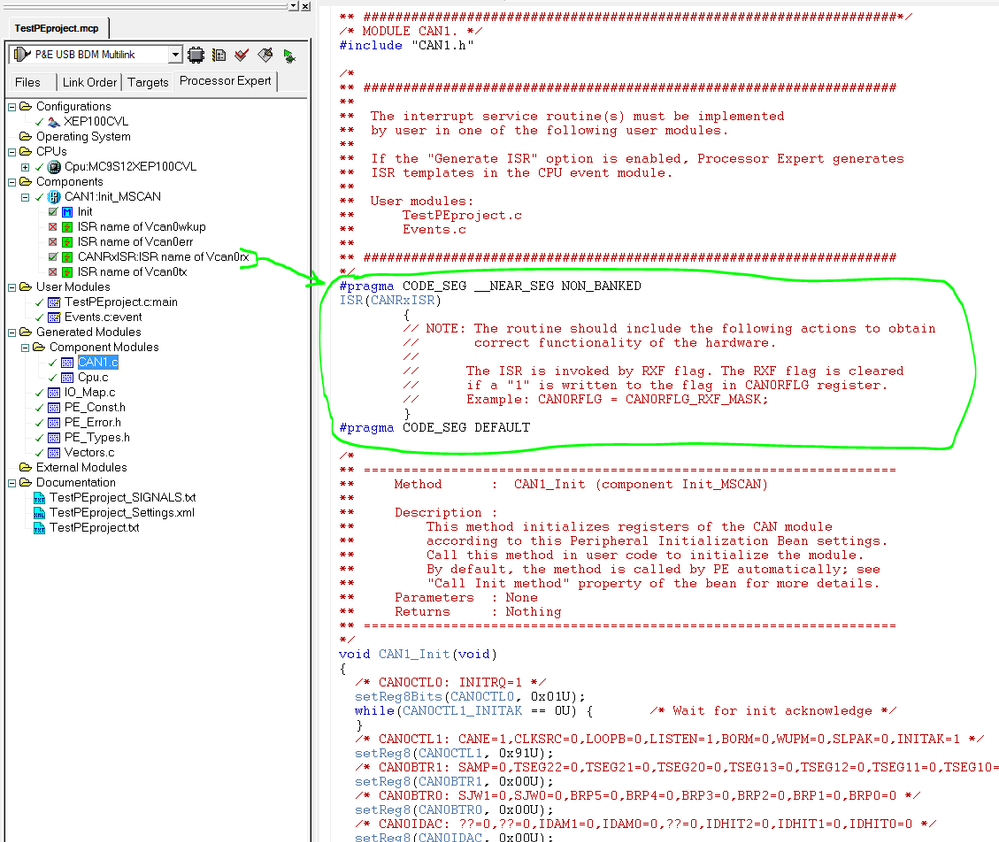Image resolution: width=999 pixels, height=842 pixels.
Task: Switch to the Link Order tab
Action: click(89, 82)
